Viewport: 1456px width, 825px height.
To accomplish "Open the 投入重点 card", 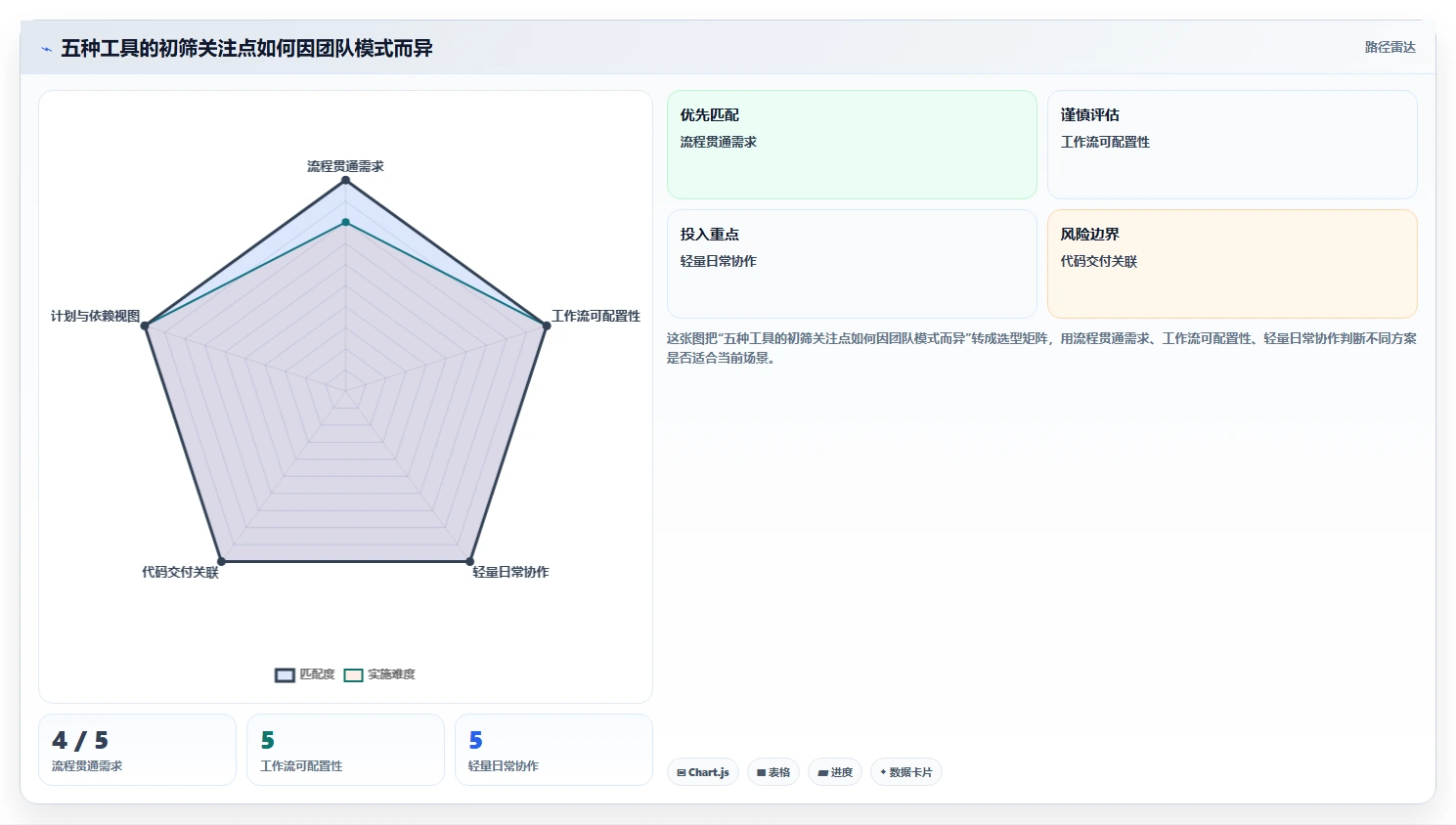I will point(852,264).
